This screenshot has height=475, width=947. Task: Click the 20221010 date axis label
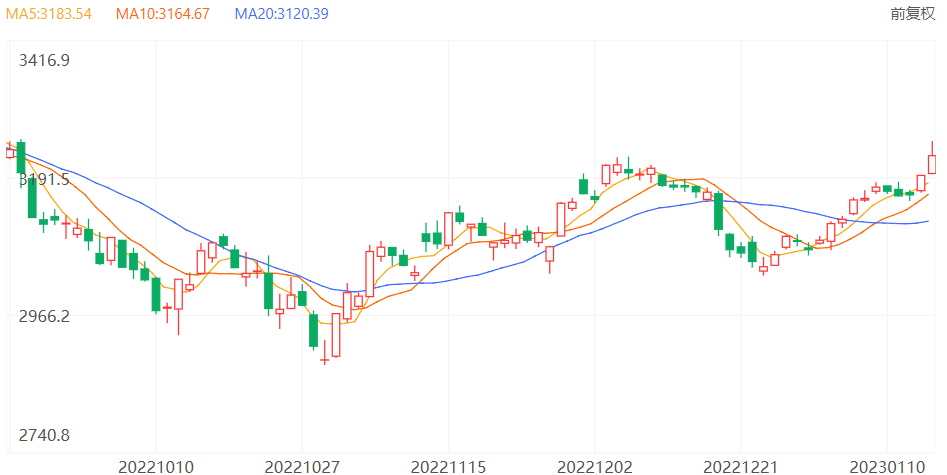pos(156,467)
